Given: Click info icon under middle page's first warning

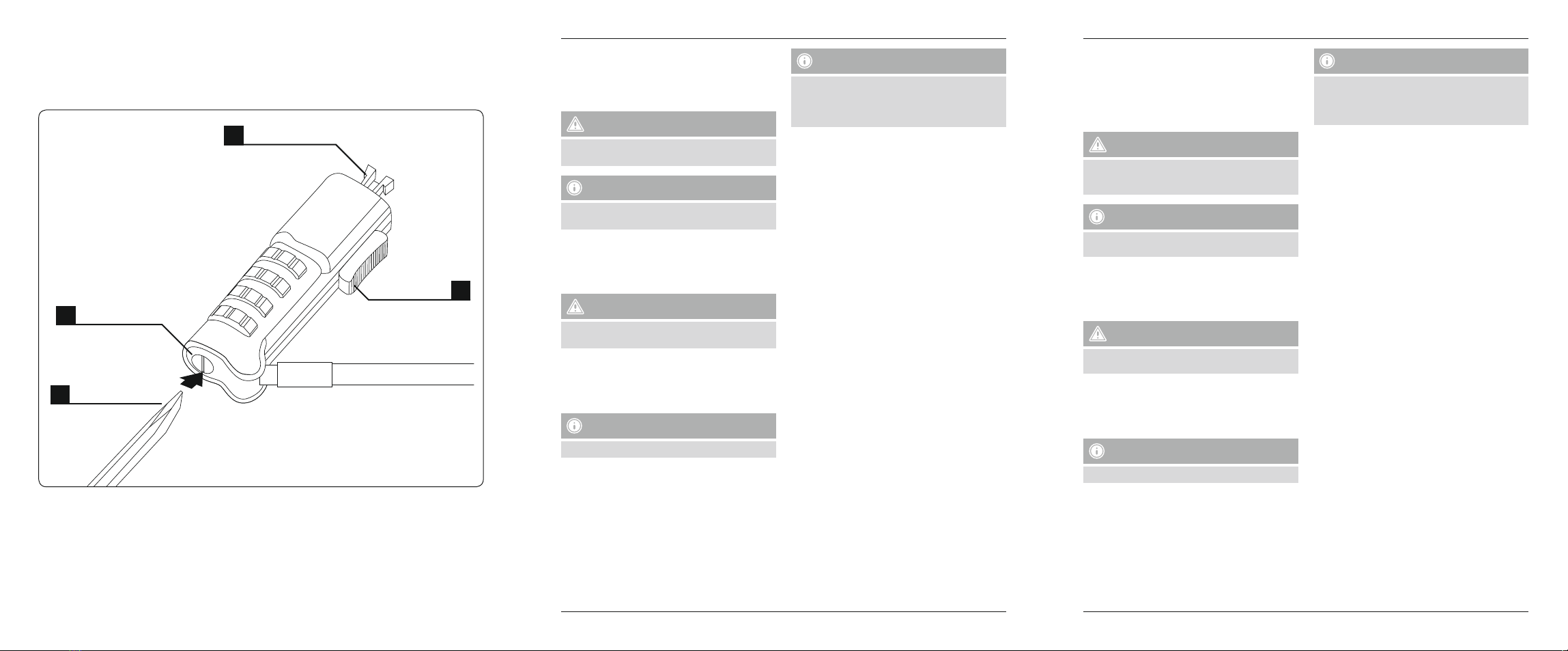Looking at the screenshot, I should point(575,188).
